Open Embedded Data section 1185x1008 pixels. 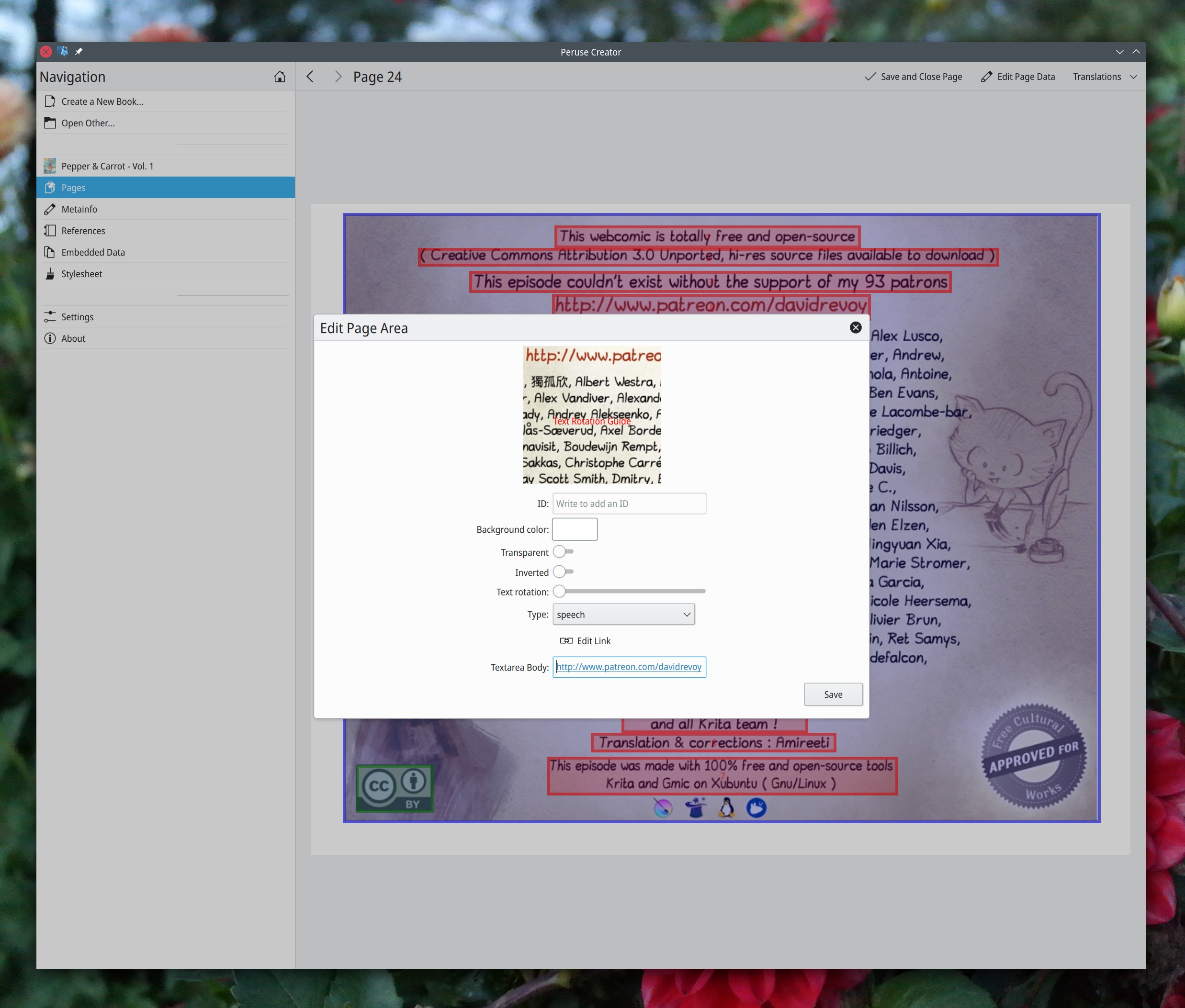pos(92,253)
